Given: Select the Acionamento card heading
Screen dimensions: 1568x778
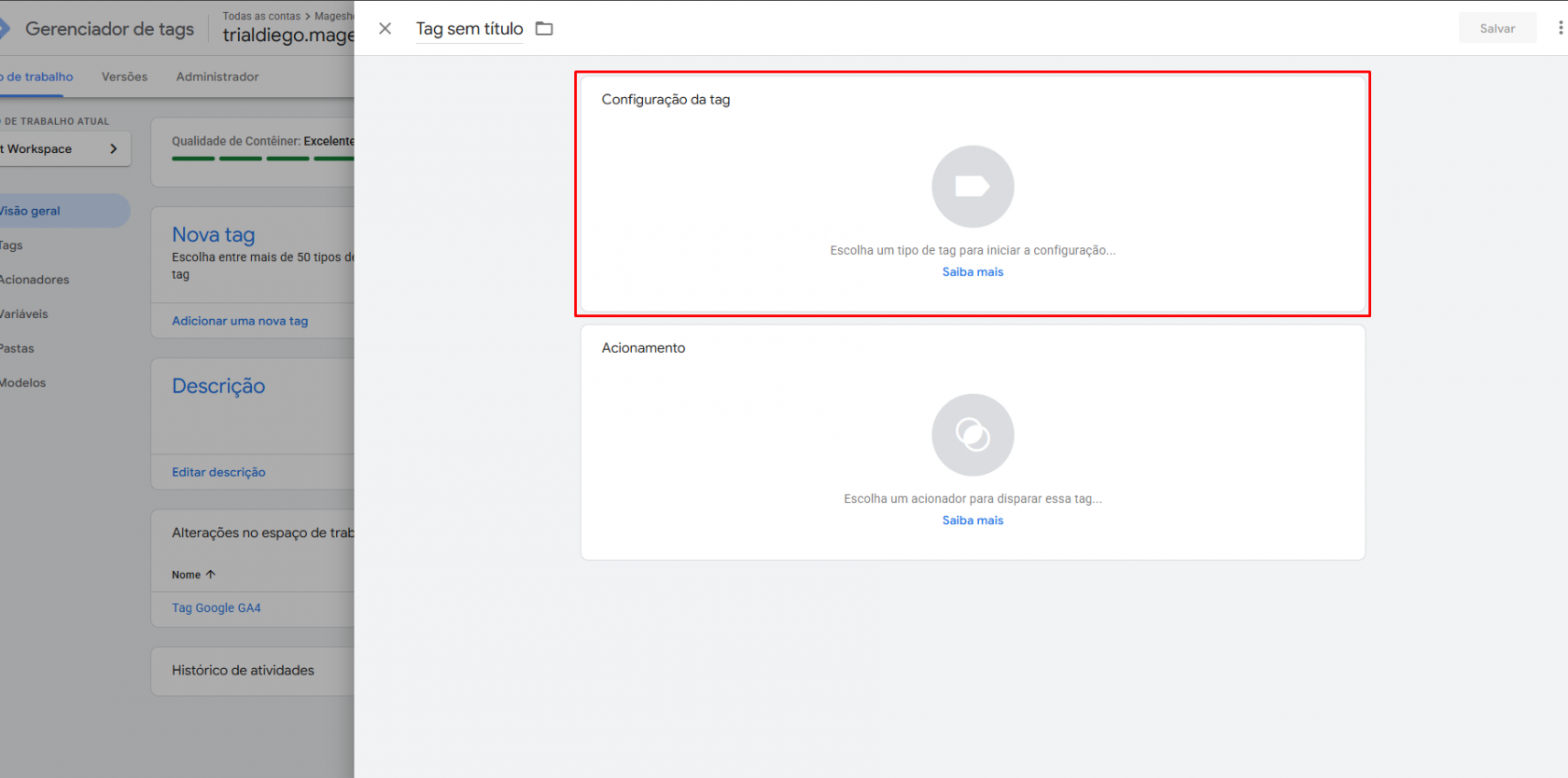Looking at the screenshot, I should pos(643,348).
